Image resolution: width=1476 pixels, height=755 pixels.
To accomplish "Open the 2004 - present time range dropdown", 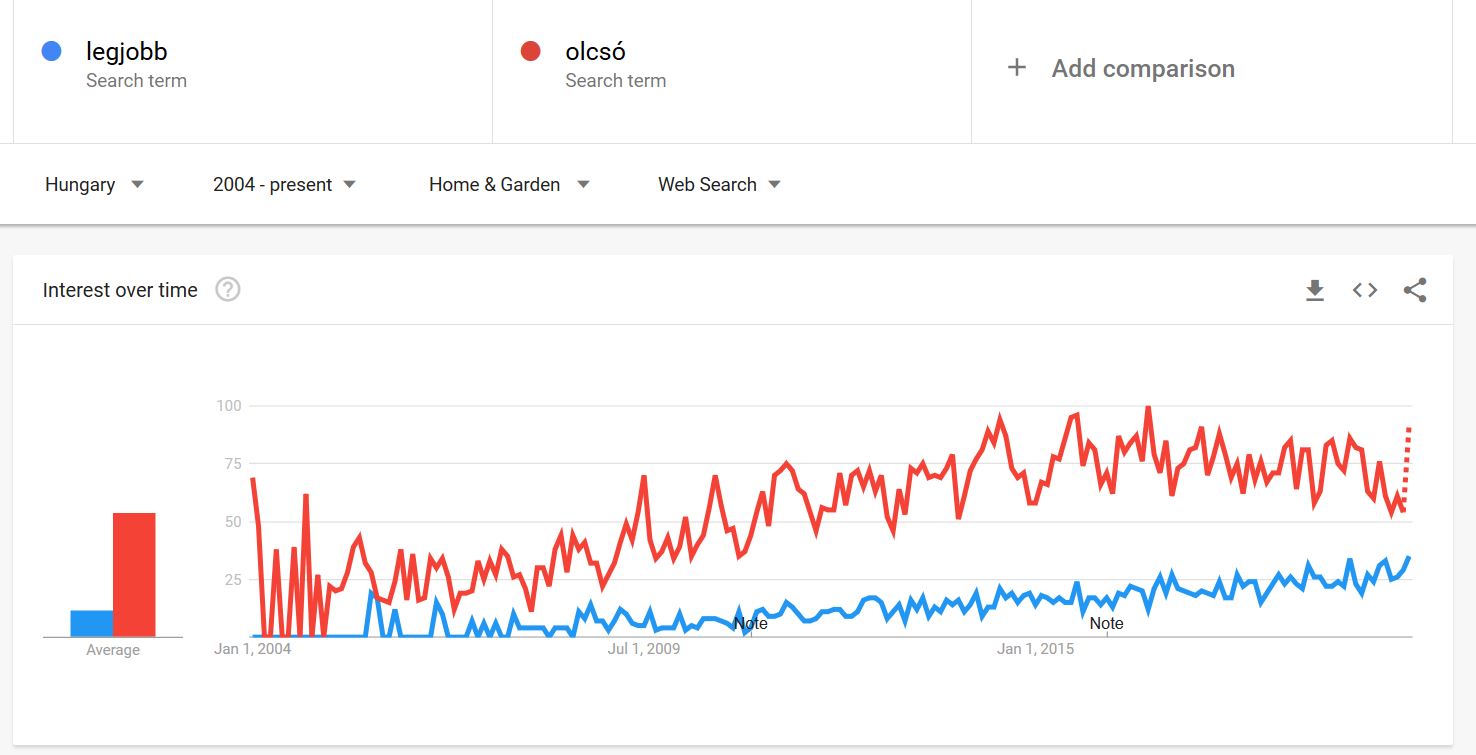I will (285, 184).
